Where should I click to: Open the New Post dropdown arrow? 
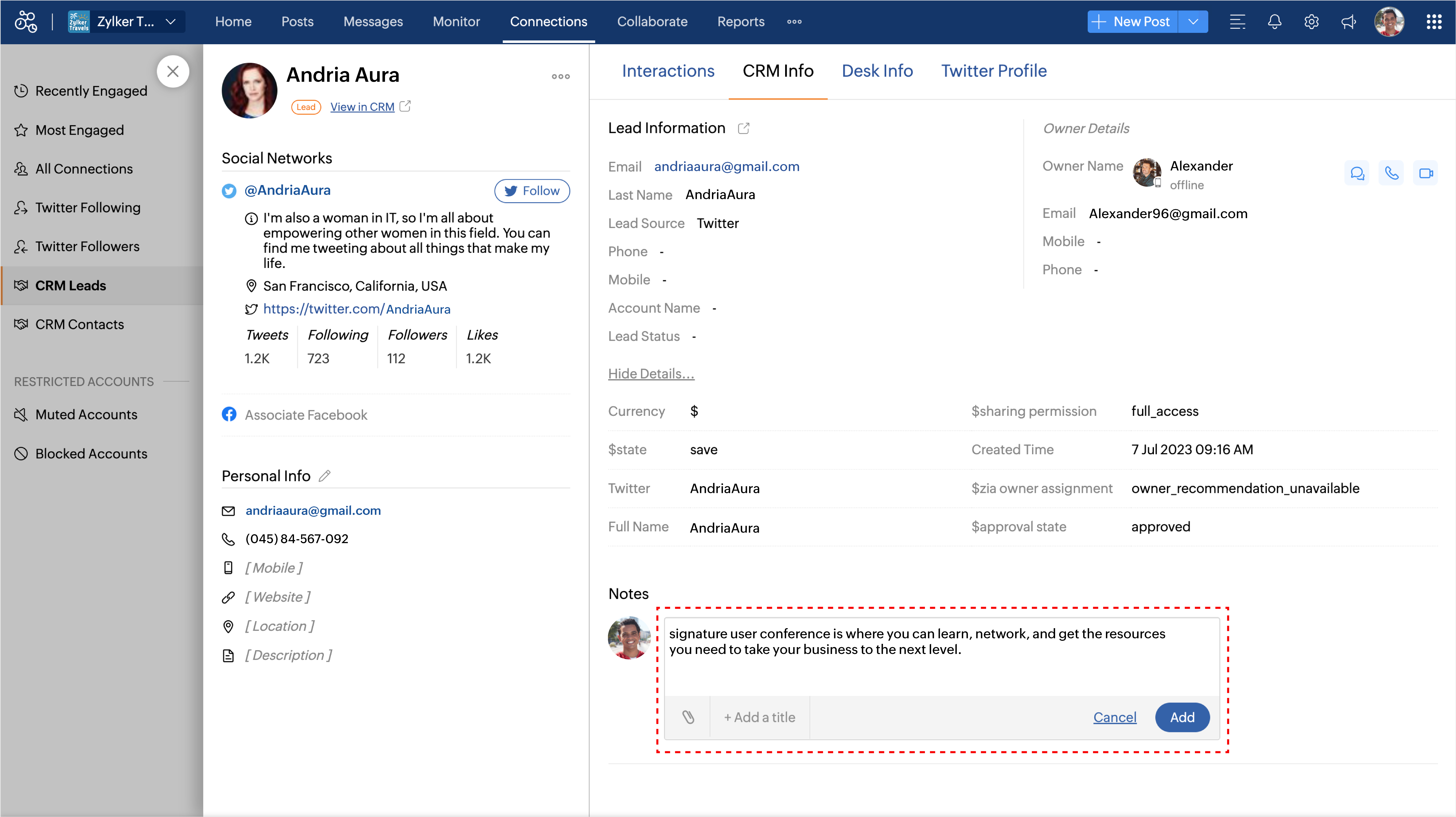1193,22
